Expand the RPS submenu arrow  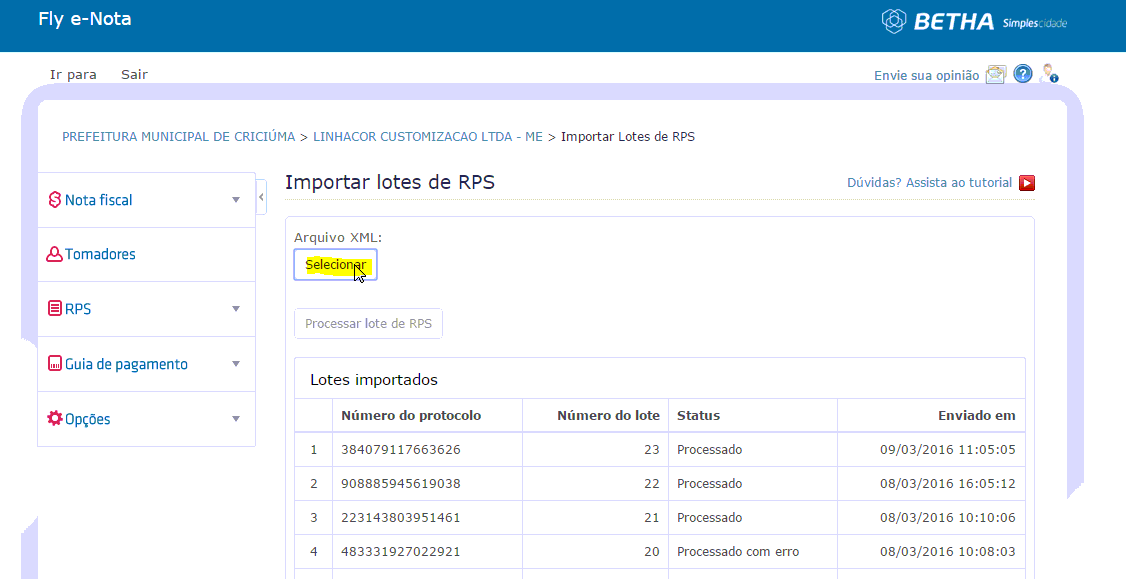coord(236,309)
